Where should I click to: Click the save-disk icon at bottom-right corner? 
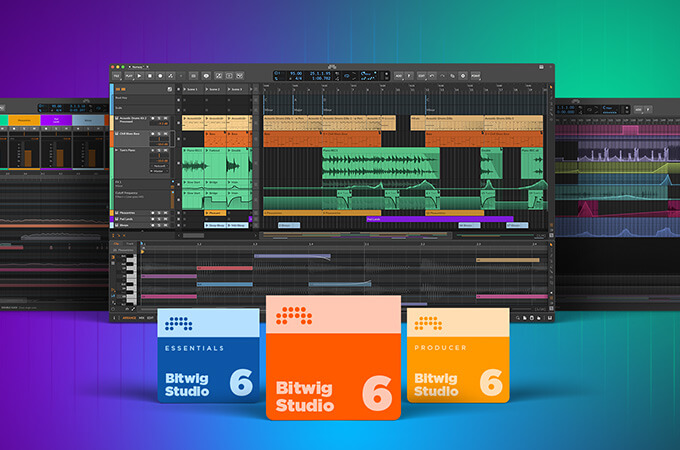pos(550,318)
